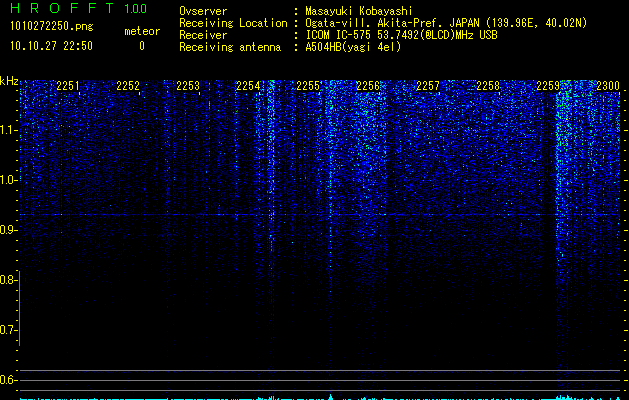Viewport: 629px width, 400px height.
Task: Click the 2252 time marker
Action: 128,86
